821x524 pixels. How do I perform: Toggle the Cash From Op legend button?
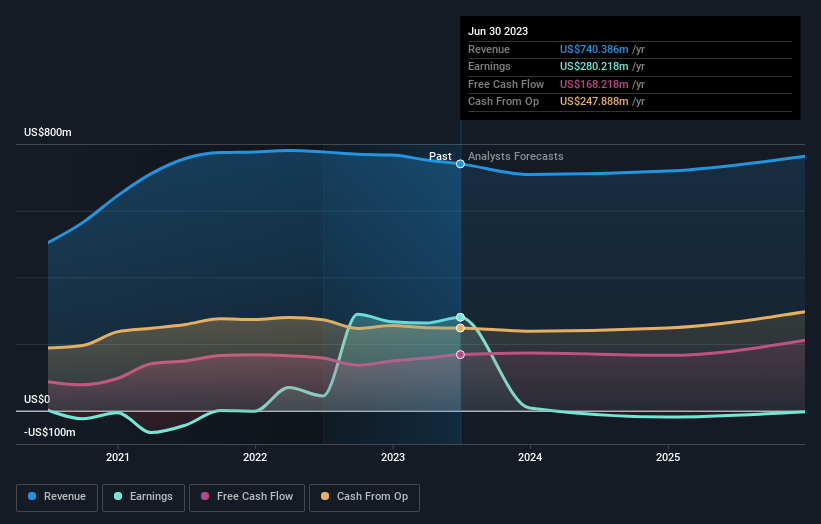(364, 497)
